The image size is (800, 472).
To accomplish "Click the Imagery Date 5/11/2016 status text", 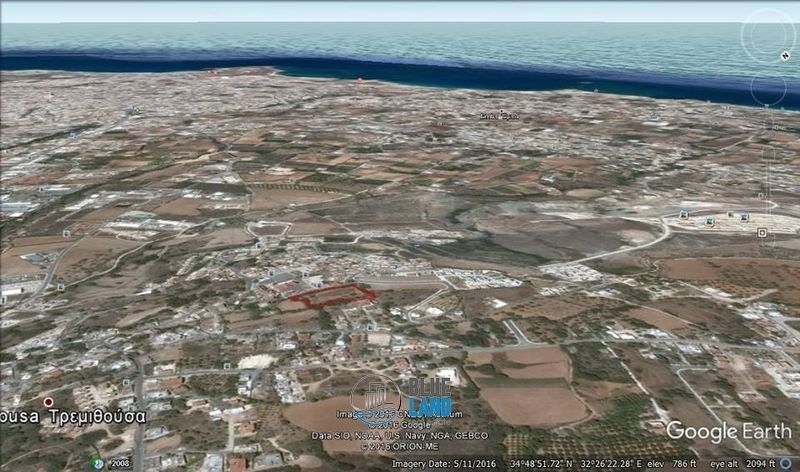I will [x=443, y=463].
